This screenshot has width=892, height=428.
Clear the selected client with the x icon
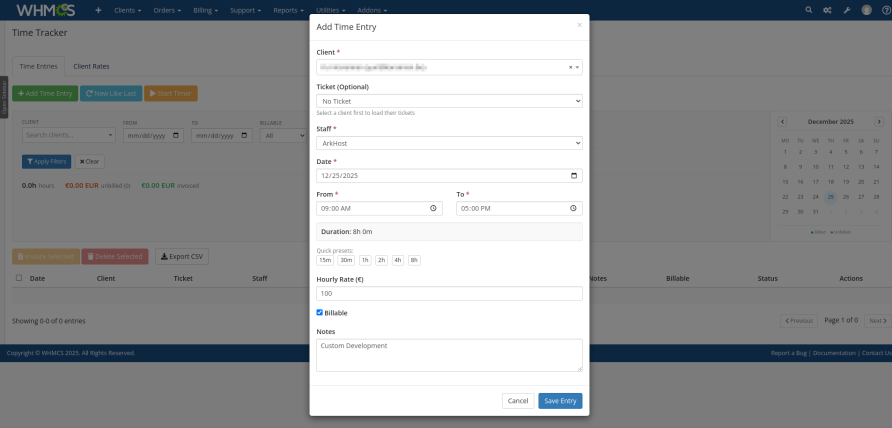[571, 68]
